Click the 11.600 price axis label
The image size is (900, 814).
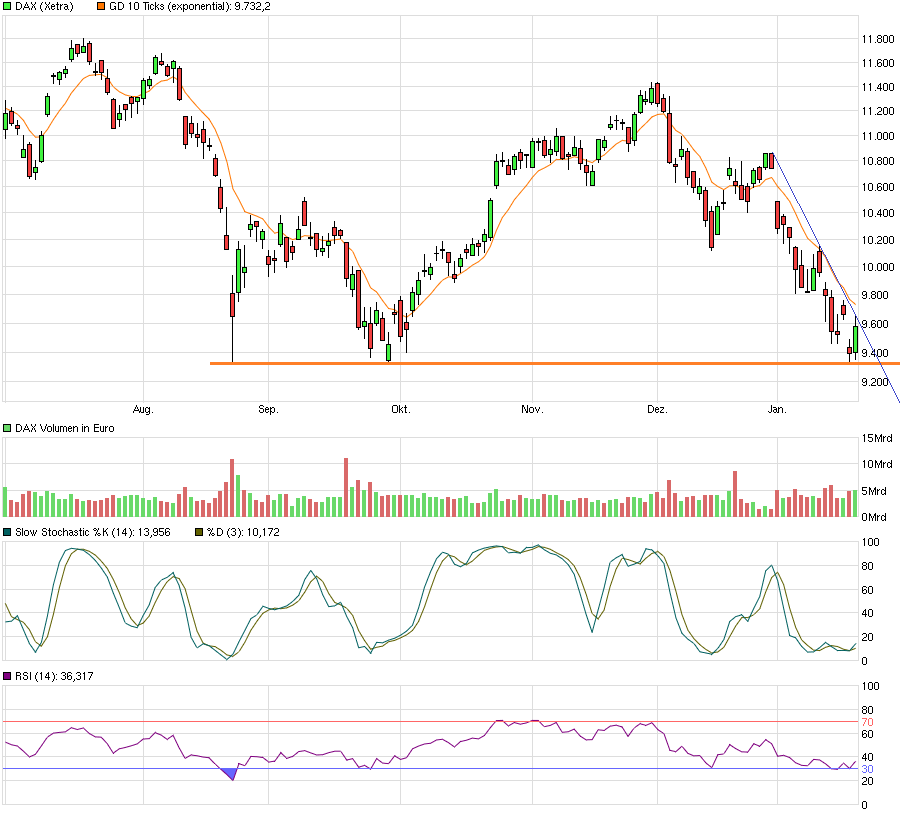point(878,63)
